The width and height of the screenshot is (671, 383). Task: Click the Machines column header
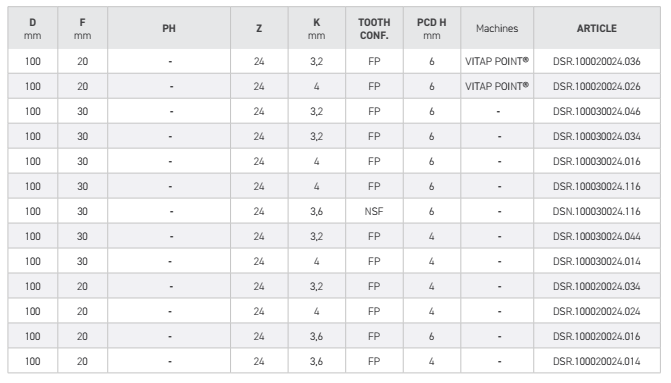pos(497,28)
